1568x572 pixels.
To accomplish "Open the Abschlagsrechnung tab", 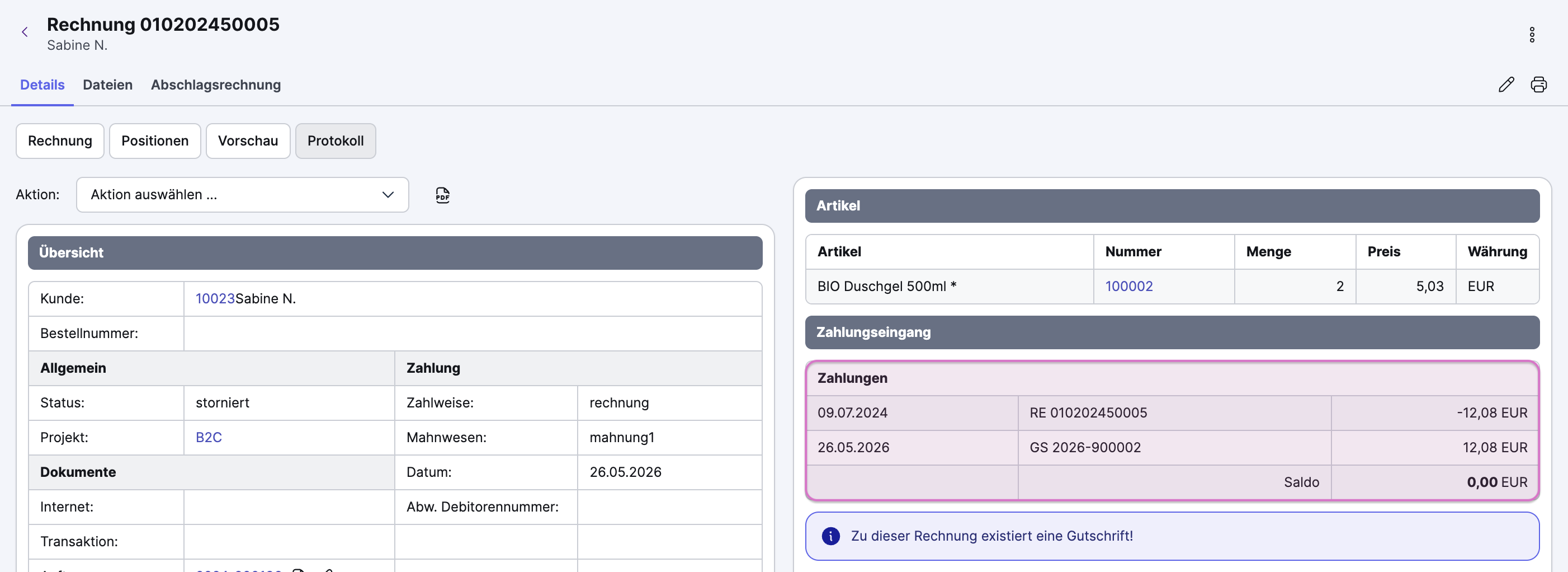I will pos(215,85).
